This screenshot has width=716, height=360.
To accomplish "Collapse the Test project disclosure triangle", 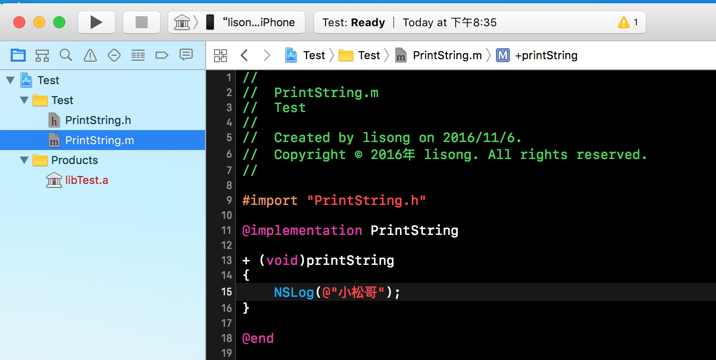I will coord(10,80).
